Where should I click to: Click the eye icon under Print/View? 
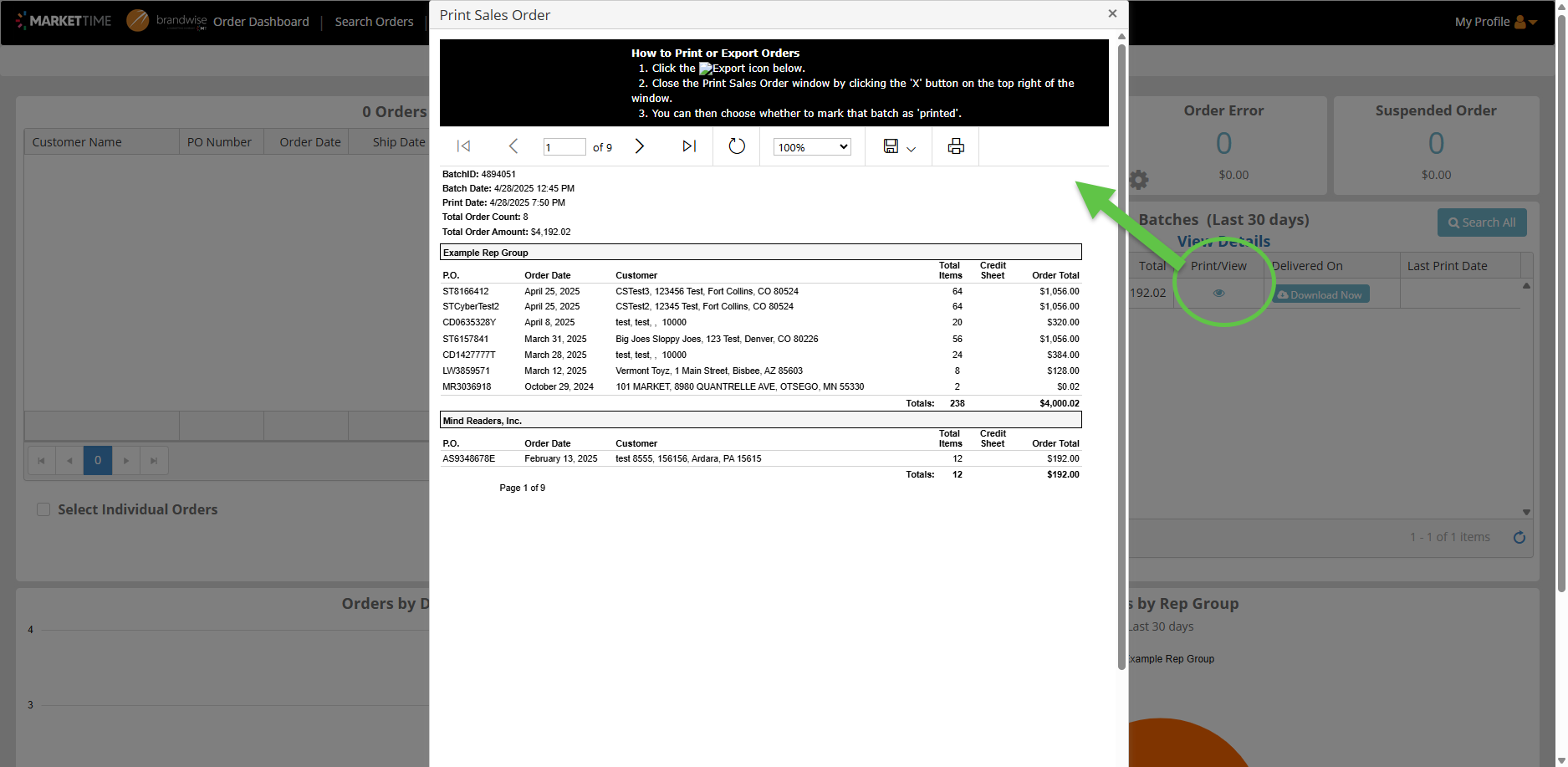[1219, 294]
